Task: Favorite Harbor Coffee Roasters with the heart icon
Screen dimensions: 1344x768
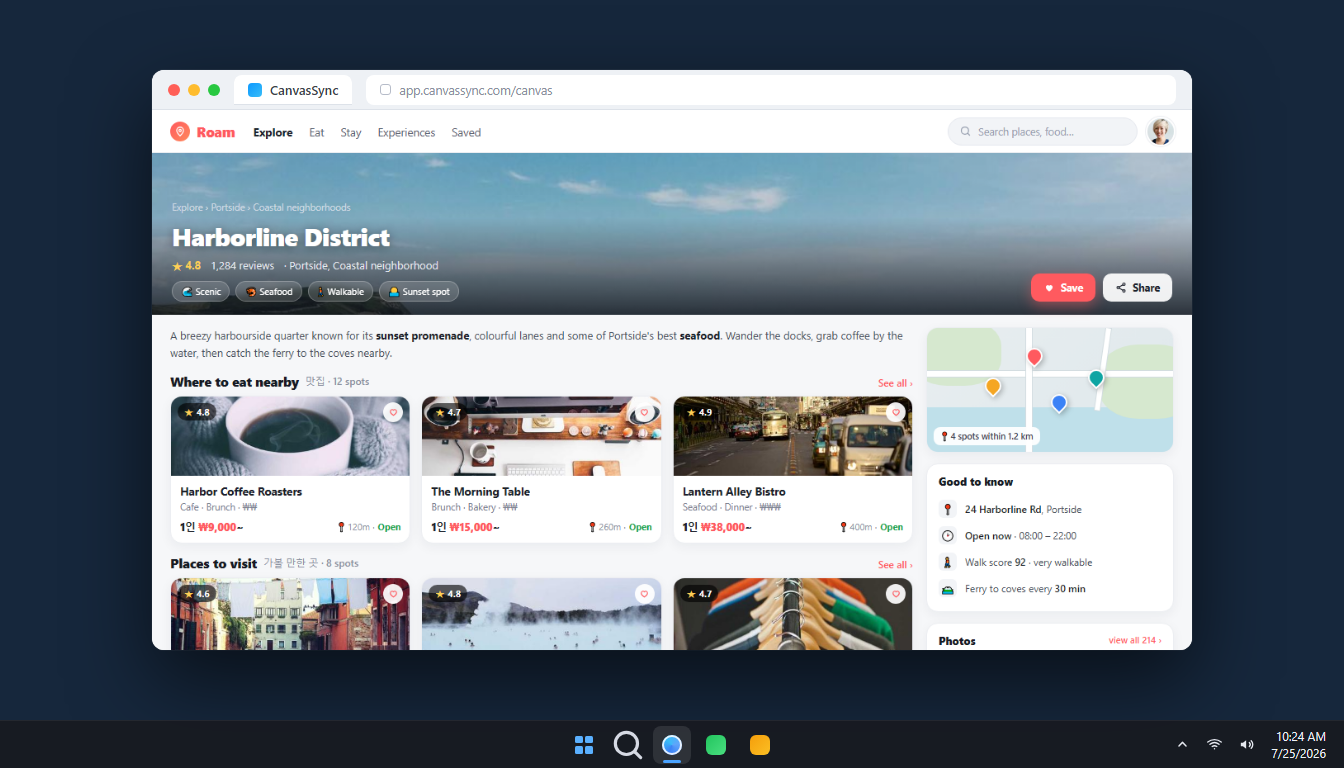Action: (393, 412)
